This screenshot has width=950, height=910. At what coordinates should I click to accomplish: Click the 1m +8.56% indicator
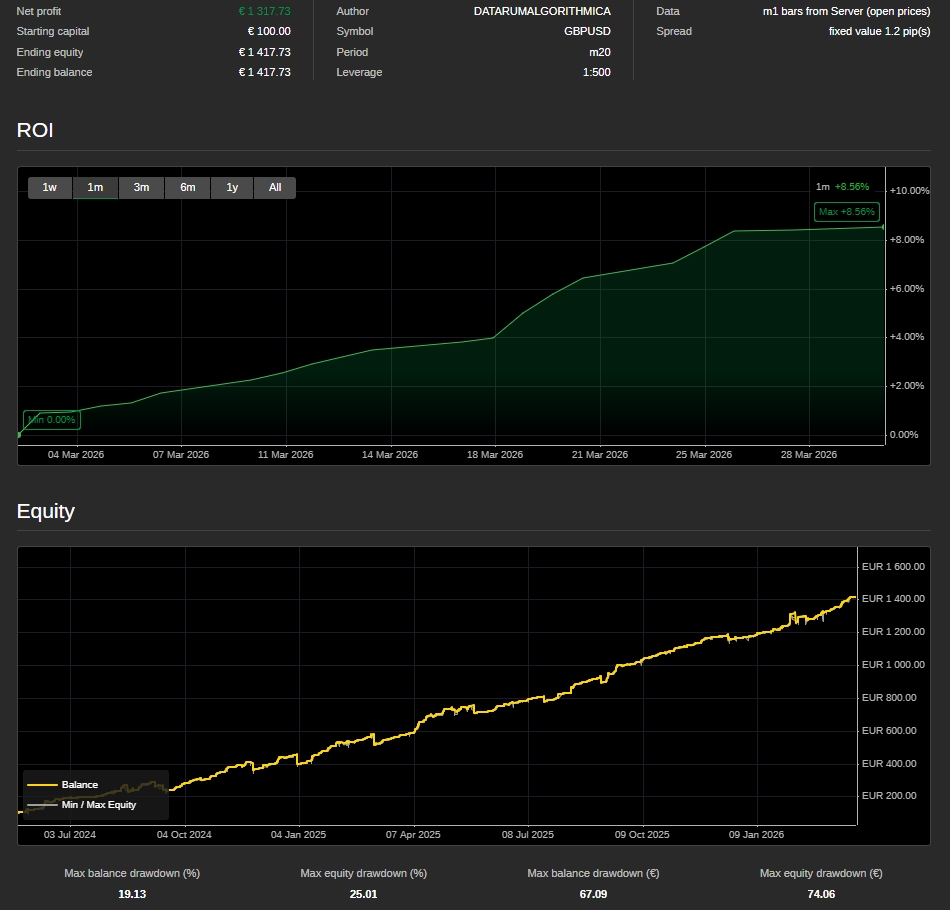pyautogui.click(x=842, y=187)
